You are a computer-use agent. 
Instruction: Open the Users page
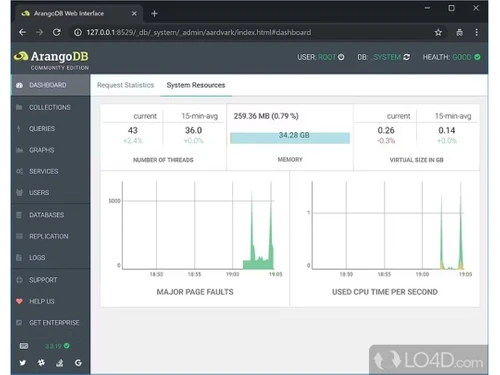tap(50, 193)
